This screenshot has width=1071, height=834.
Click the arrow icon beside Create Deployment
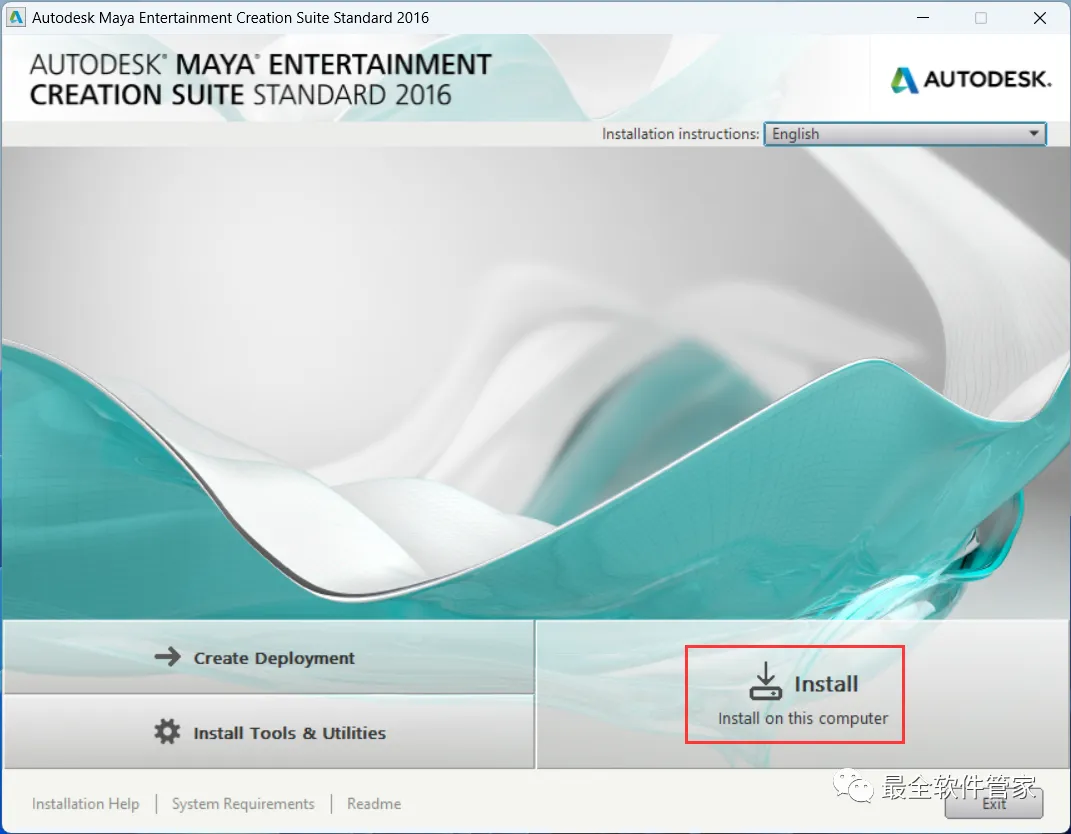click(167, 657)
